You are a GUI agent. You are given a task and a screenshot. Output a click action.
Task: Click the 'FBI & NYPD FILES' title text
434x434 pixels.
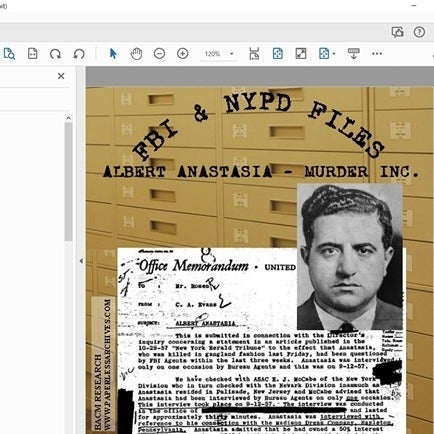258,127
